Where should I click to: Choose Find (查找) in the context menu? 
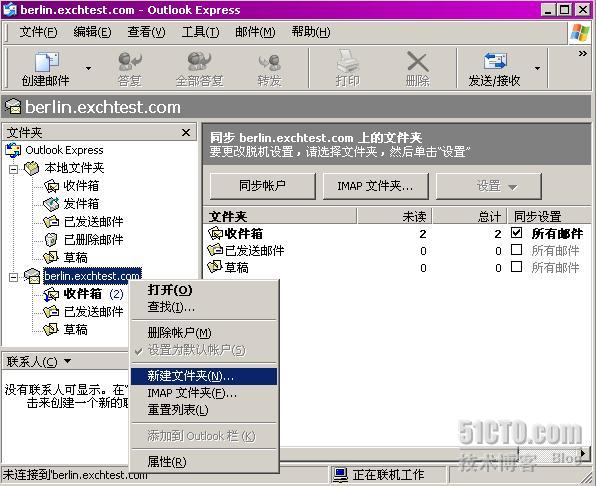[204, 307]
